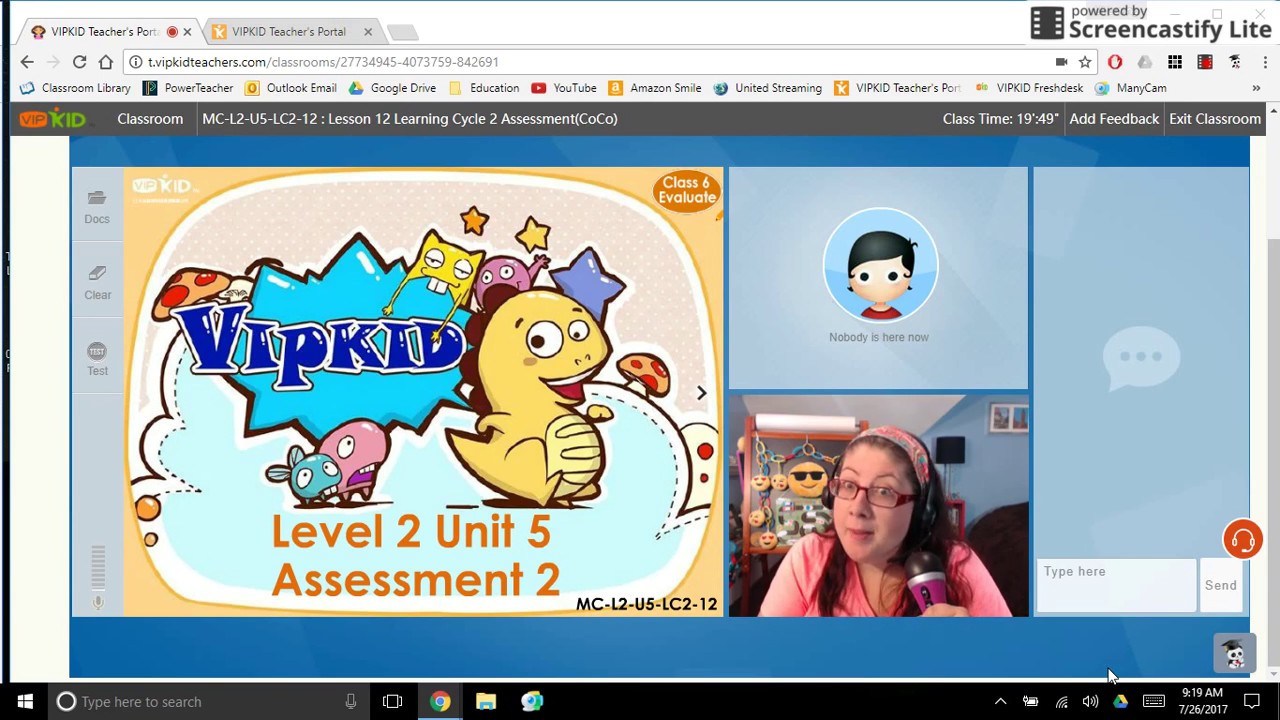1280x720 pixels.
Task: Close the second VIPKID tab
Action: [x=367, y=32]
